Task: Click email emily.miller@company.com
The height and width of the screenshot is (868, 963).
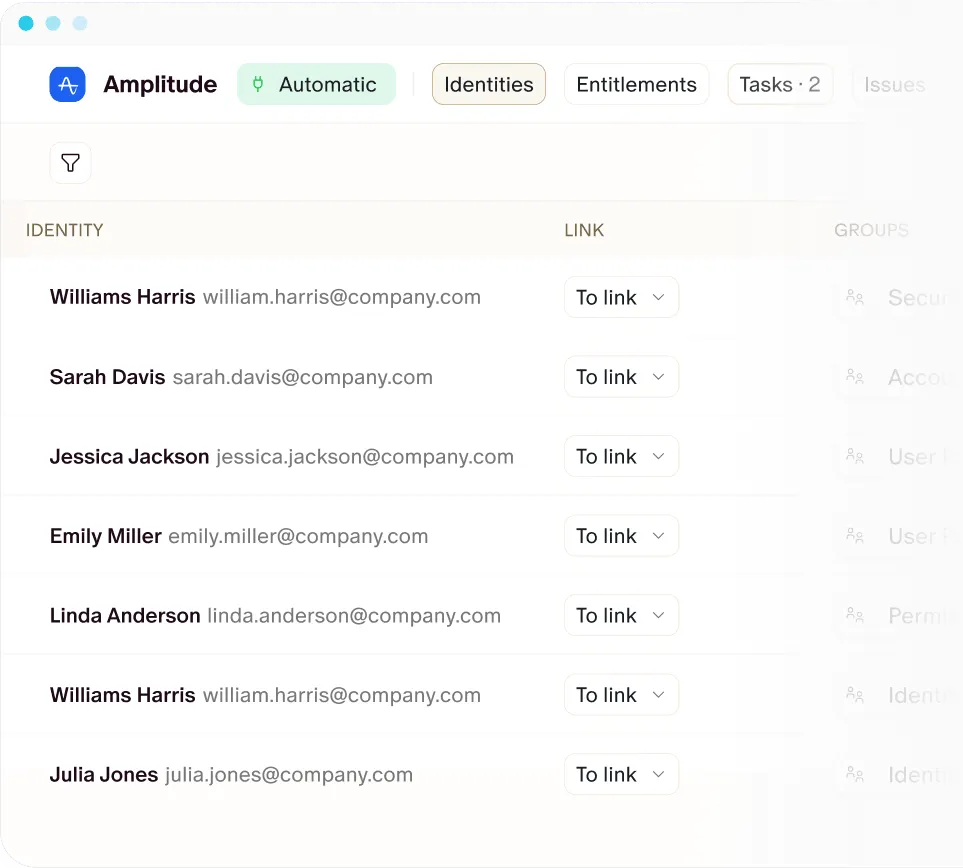Action: pos(298,536)
